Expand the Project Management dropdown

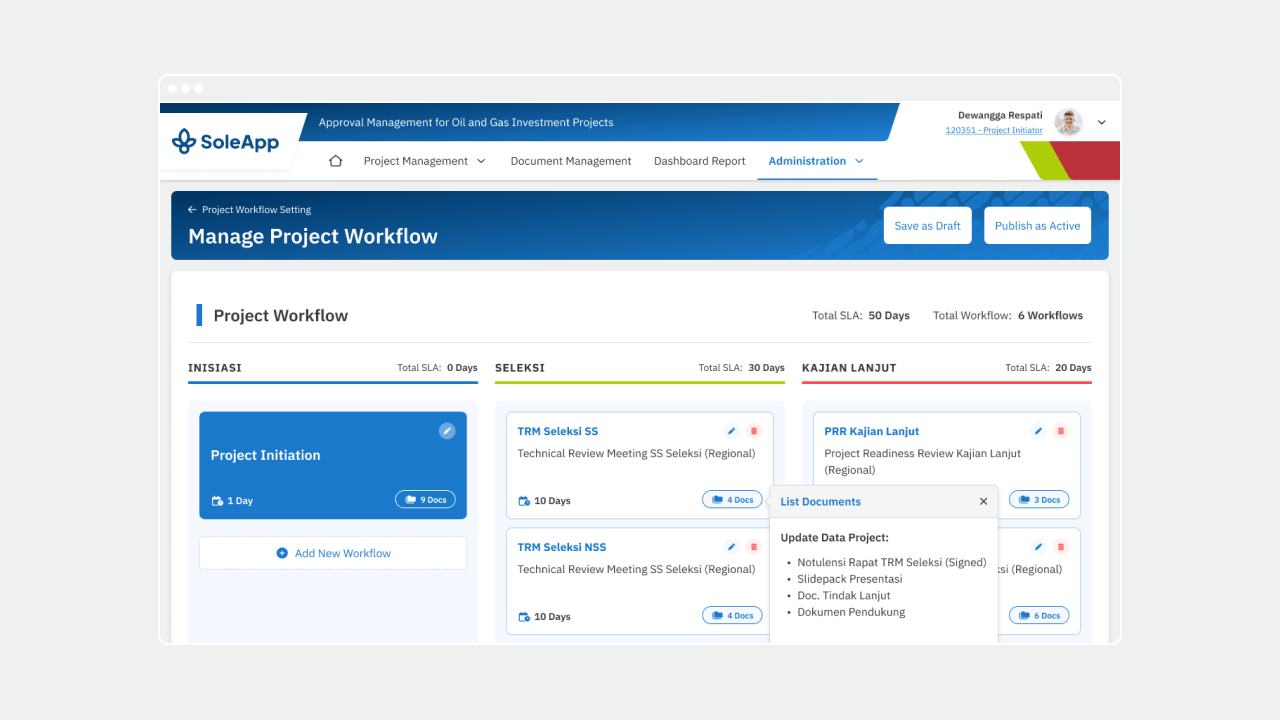423,160
